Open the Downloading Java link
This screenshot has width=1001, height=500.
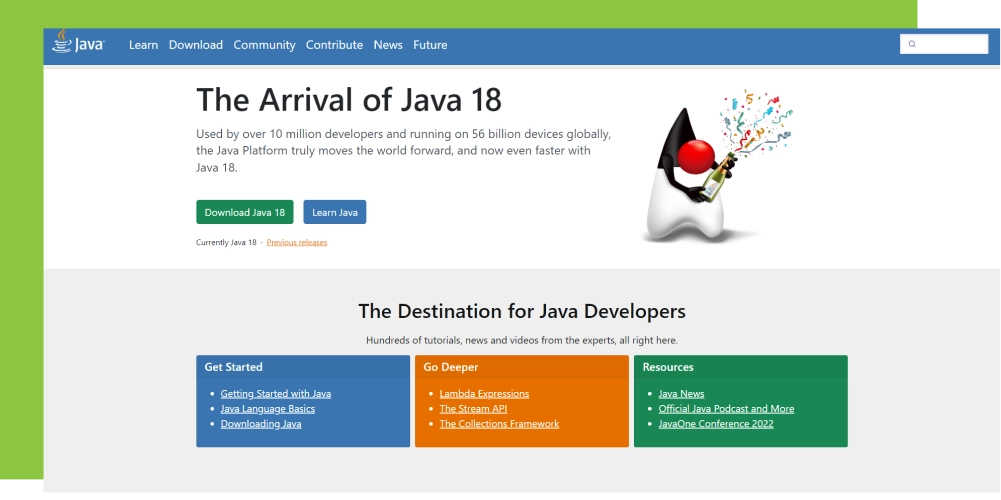(x=261, y=424)
